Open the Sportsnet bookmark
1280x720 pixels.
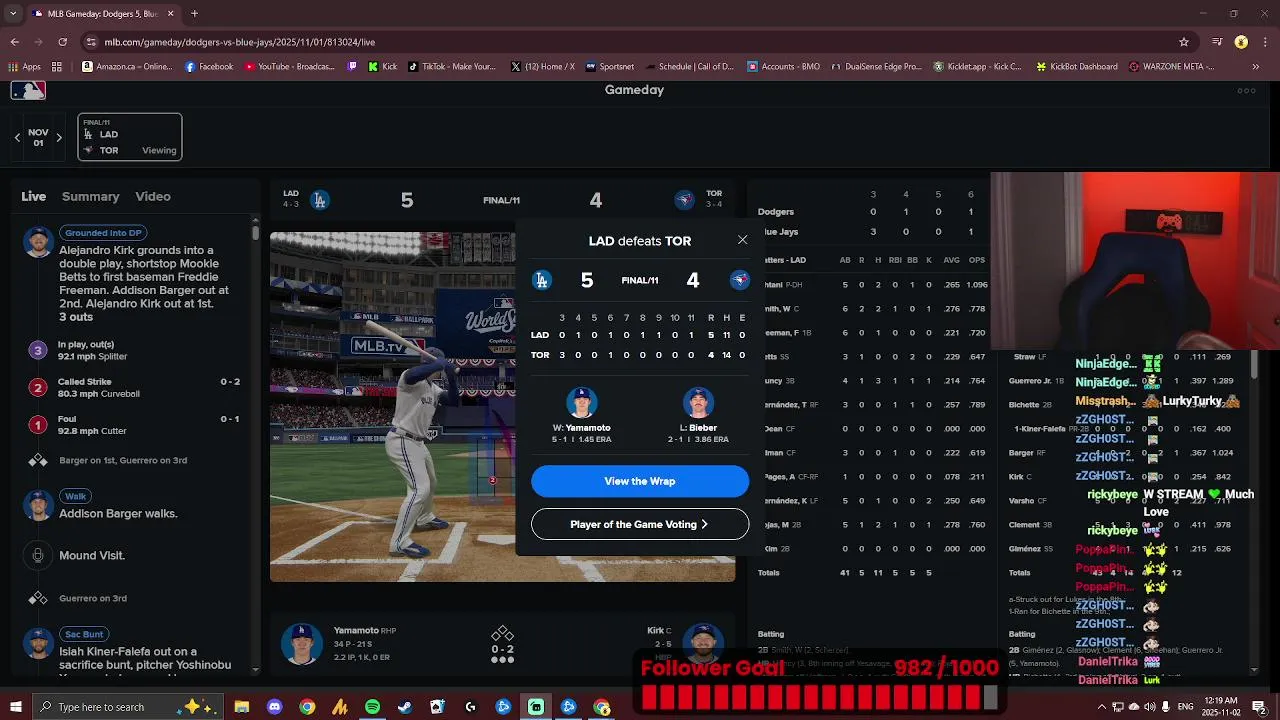pos(610,67)
